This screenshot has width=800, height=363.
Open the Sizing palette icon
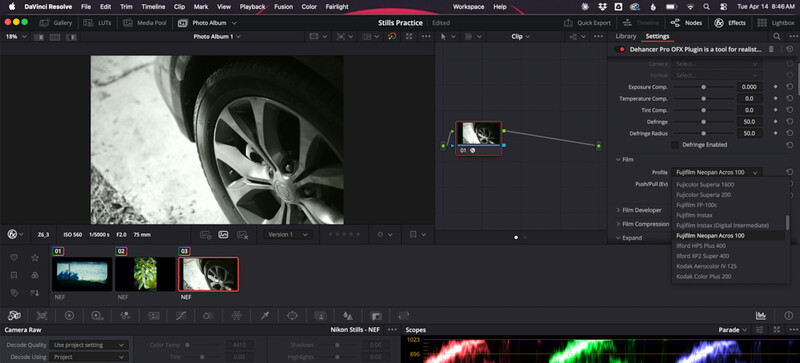tap(404, 316)
